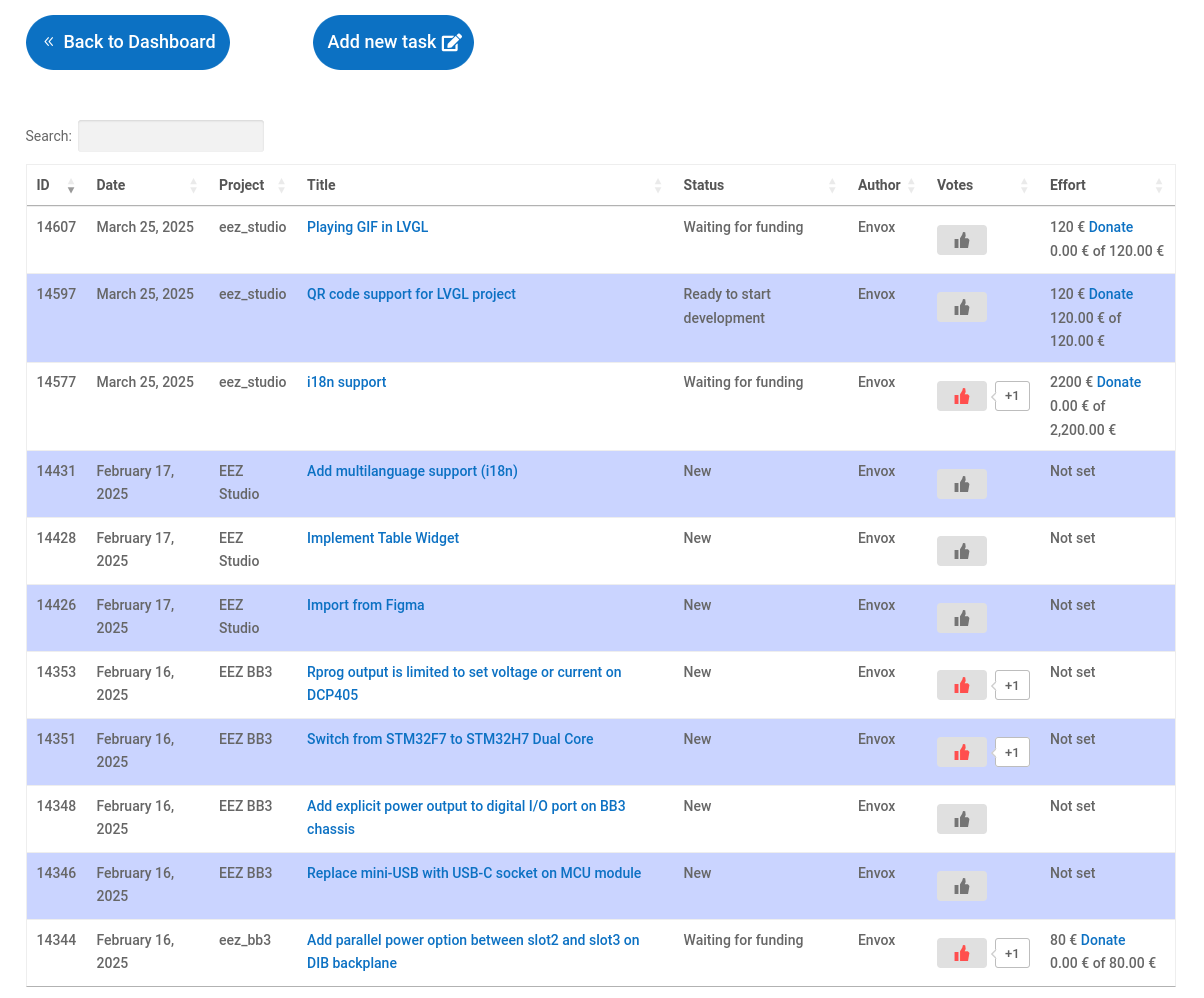
Task: Toggle red thumbs-up vote on i18n support
Action: coord(961,396)
